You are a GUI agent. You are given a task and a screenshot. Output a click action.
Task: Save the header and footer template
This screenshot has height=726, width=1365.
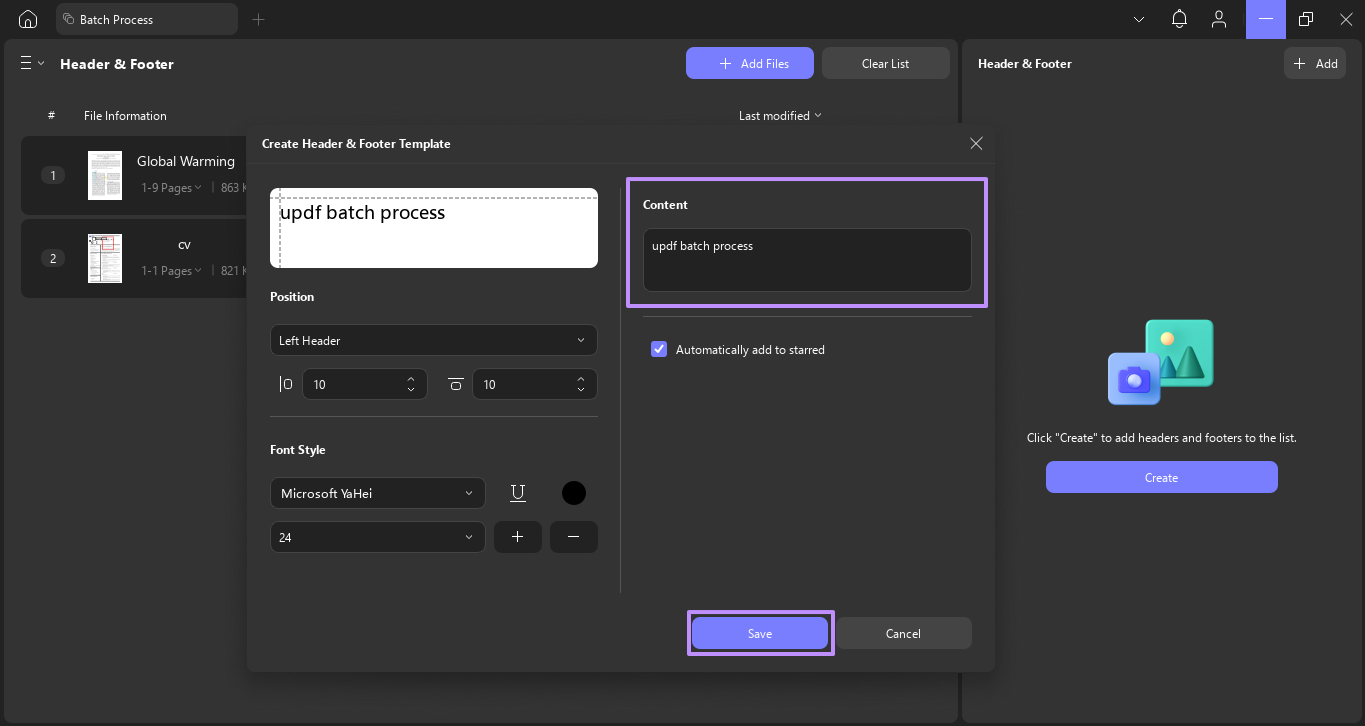click(760, 633)
